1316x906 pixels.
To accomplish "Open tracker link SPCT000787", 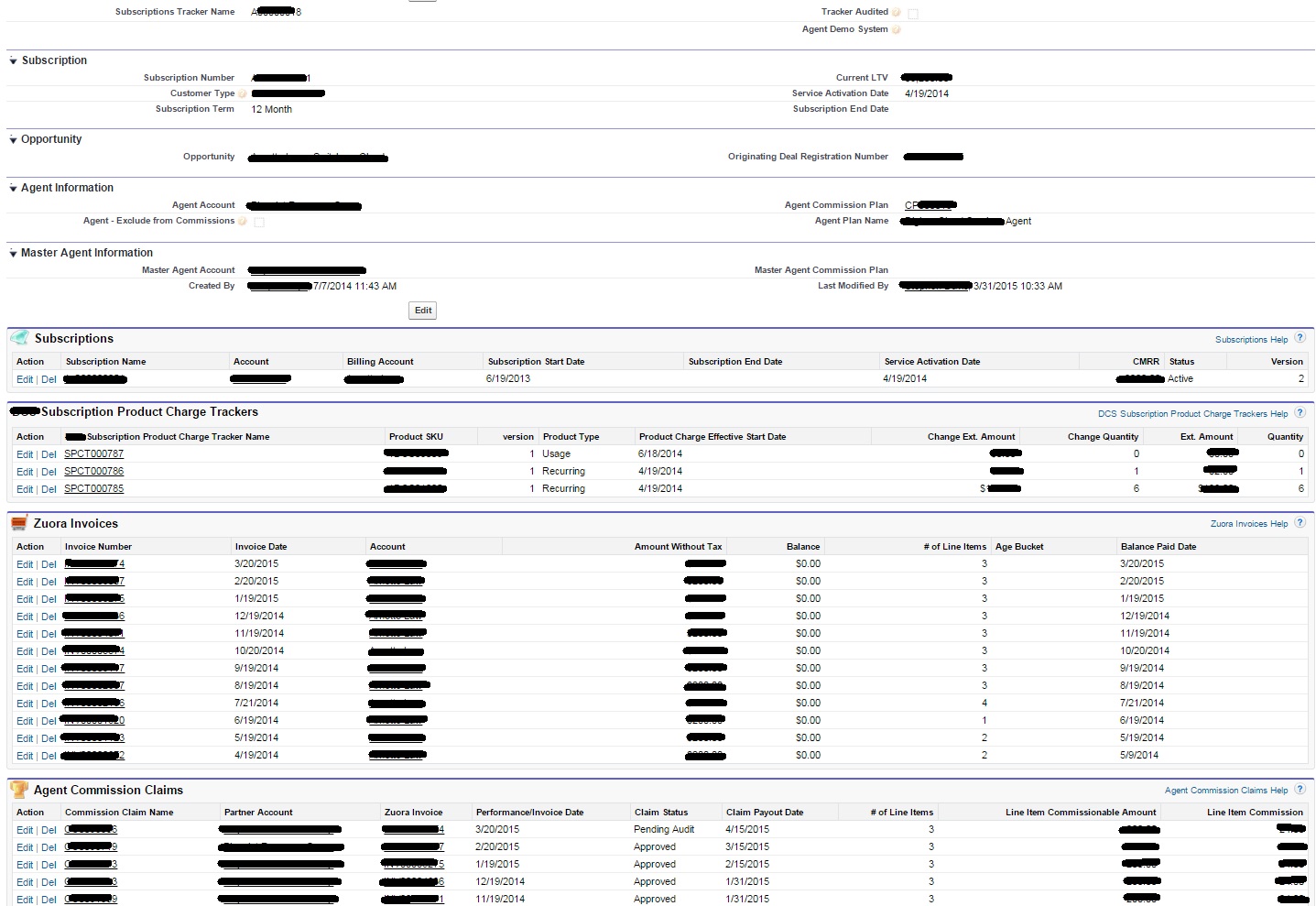I will [x=93, y=453].
